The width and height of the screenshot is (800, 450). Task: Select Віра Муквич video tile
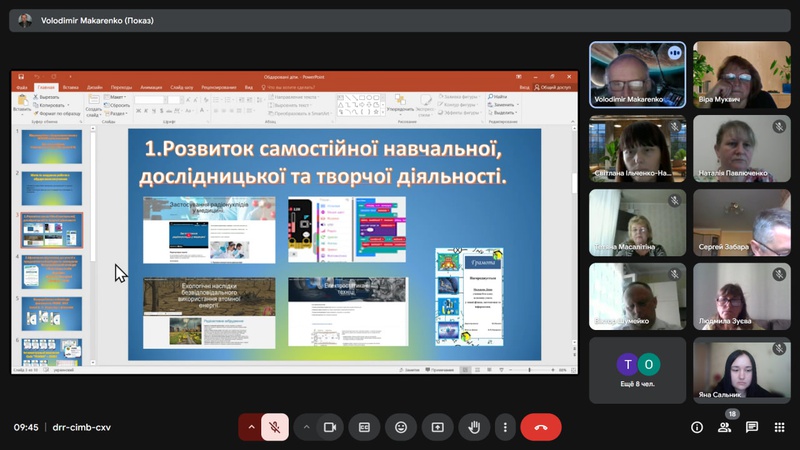[741, 75]
